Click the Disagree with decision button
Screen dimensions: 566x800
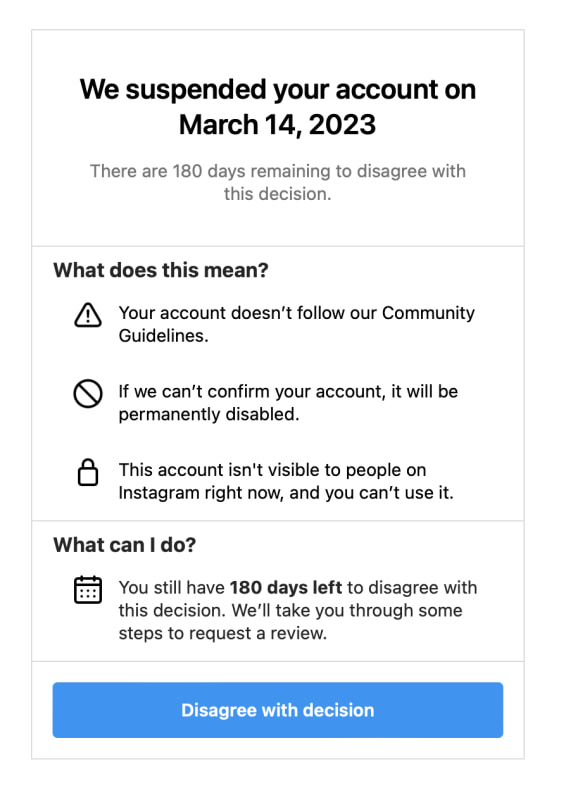pyautogui.click(x=278, y=710)
